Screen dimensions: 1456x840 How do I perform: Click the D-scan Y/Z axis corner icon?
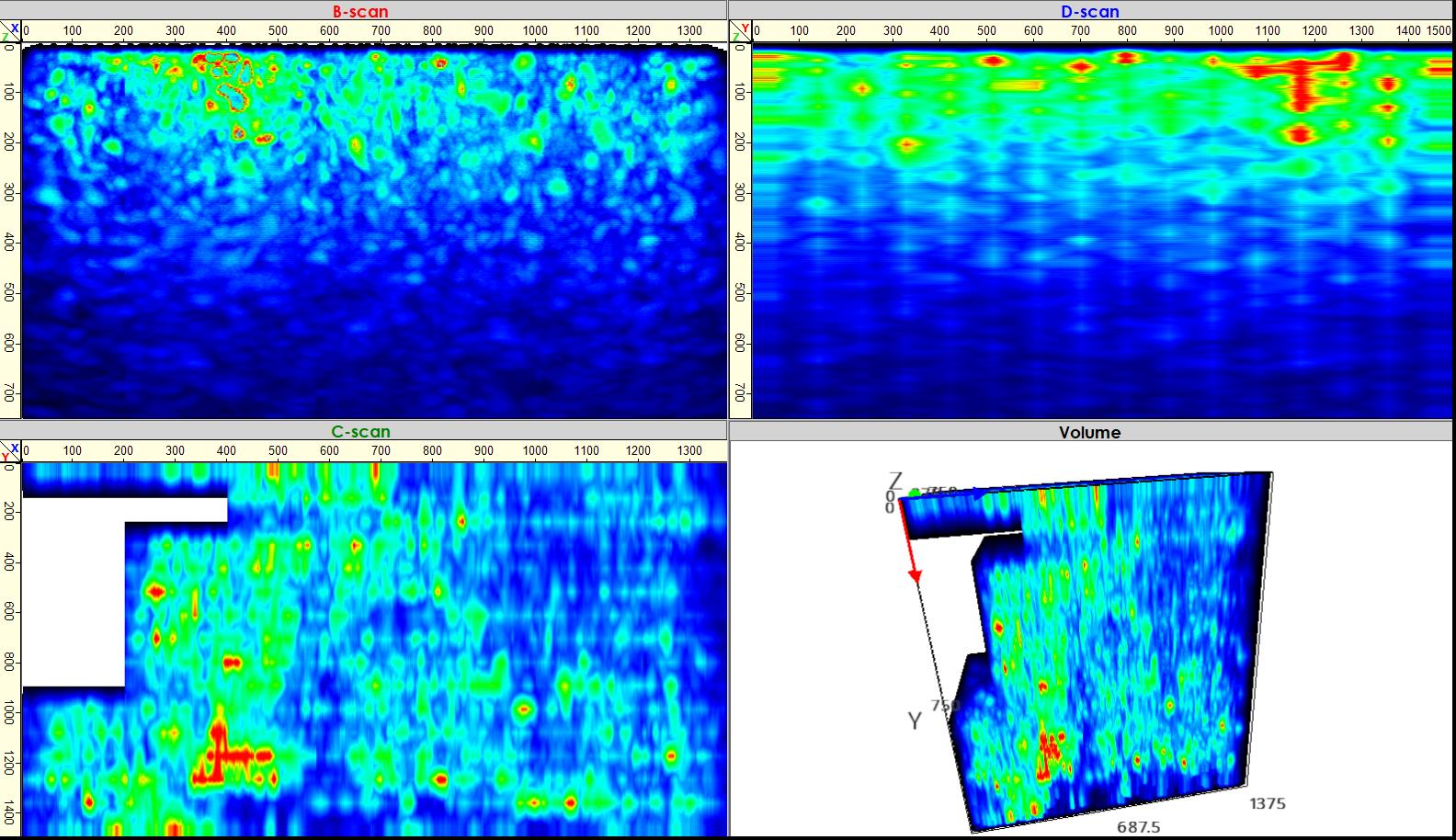point(740,32)
